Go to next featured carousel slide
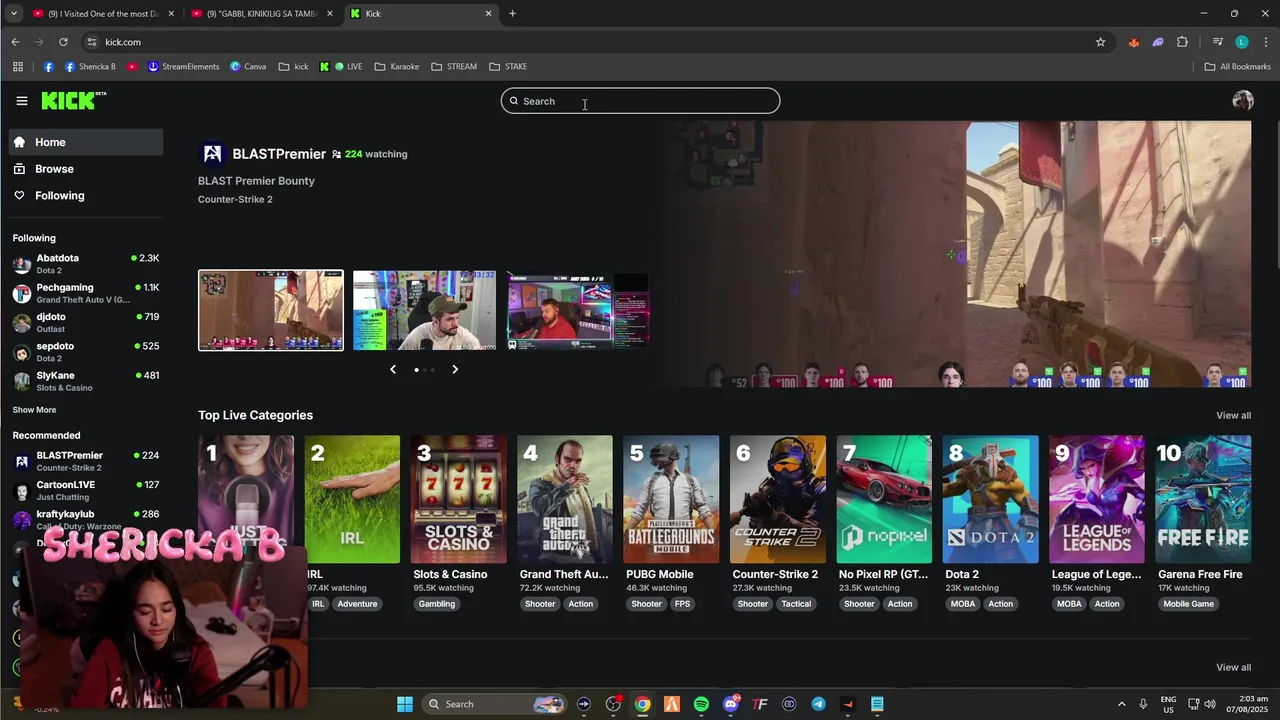1280x720 pixels. pos(455,369)
